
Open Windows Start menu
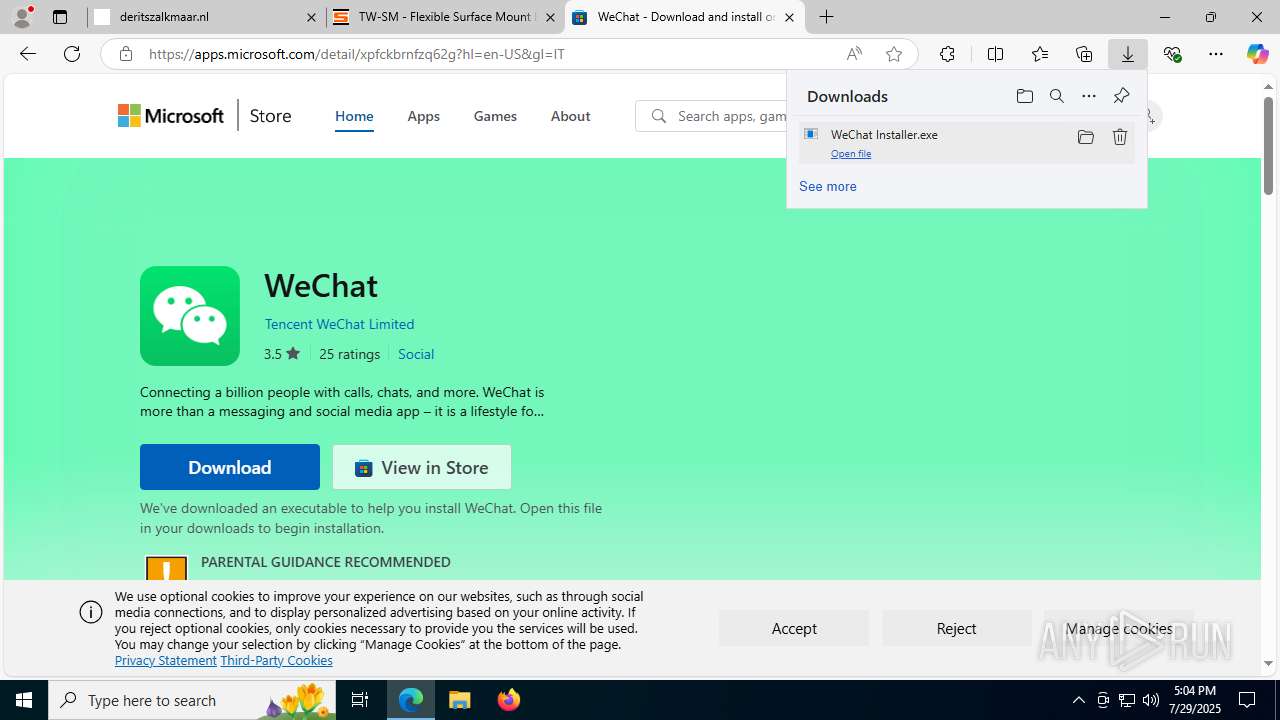24,700
